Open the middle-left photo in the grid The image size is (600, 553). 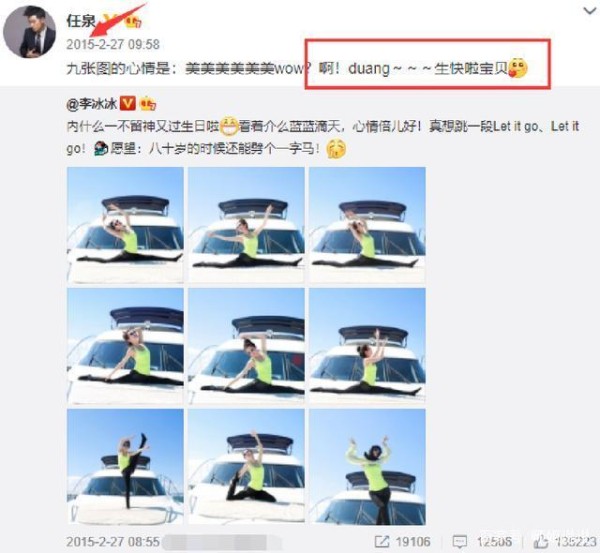[x=125, y=346]
